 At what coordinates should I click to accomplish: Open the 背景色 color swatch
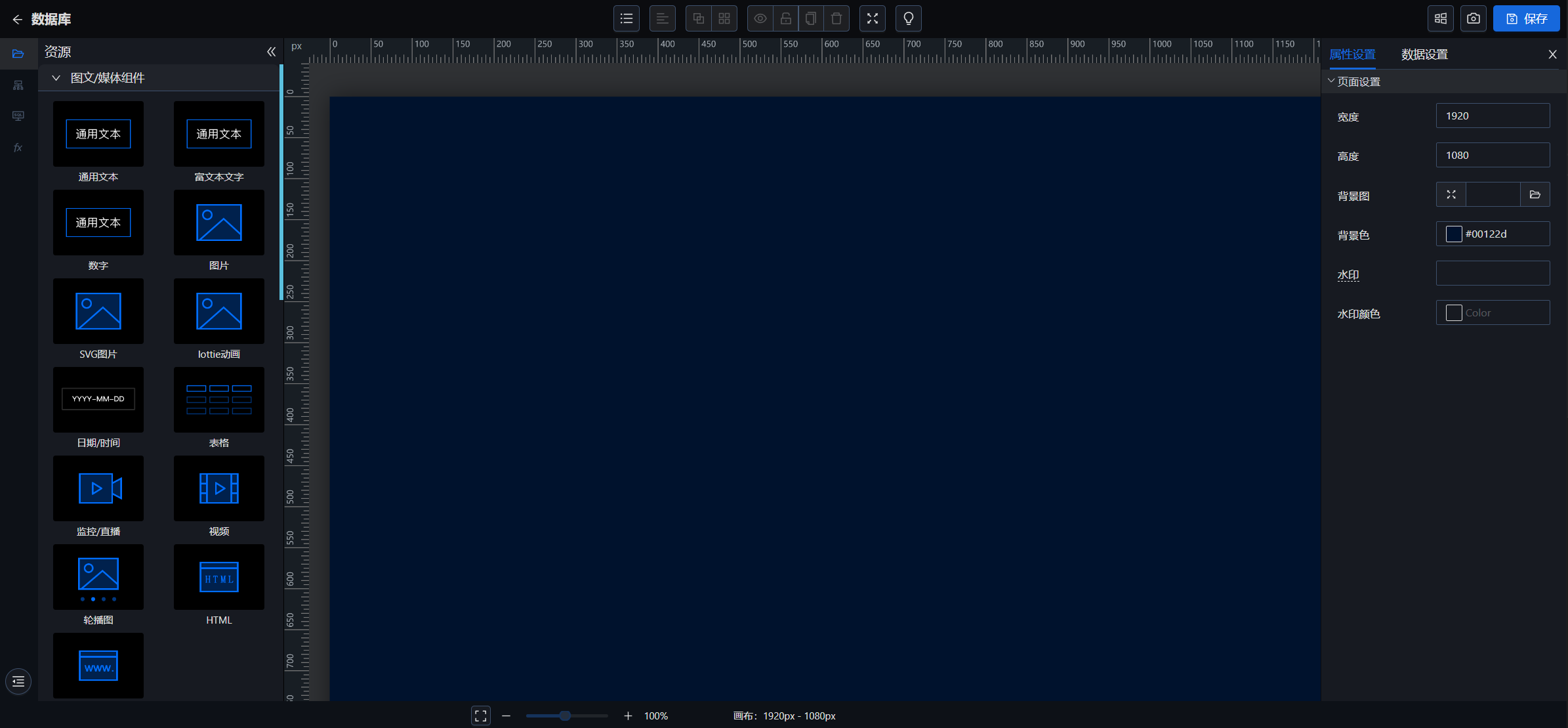(x=1453, y=234)
